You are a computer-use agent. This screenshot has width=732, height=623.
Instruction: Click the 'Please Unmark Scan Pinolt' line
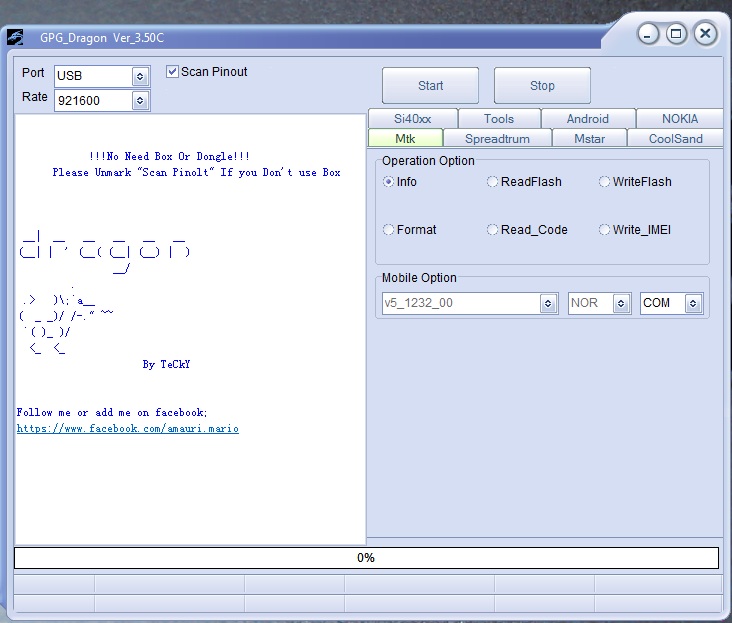pos(196,172)
